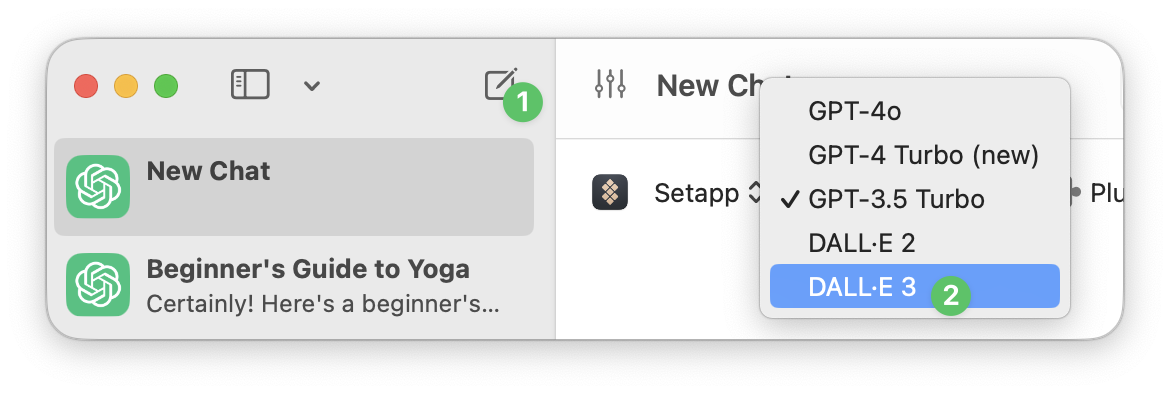Choose the highlighted DALL·E 3 option
This screenshot has height=394, width=1170.
tap(915, 286)
